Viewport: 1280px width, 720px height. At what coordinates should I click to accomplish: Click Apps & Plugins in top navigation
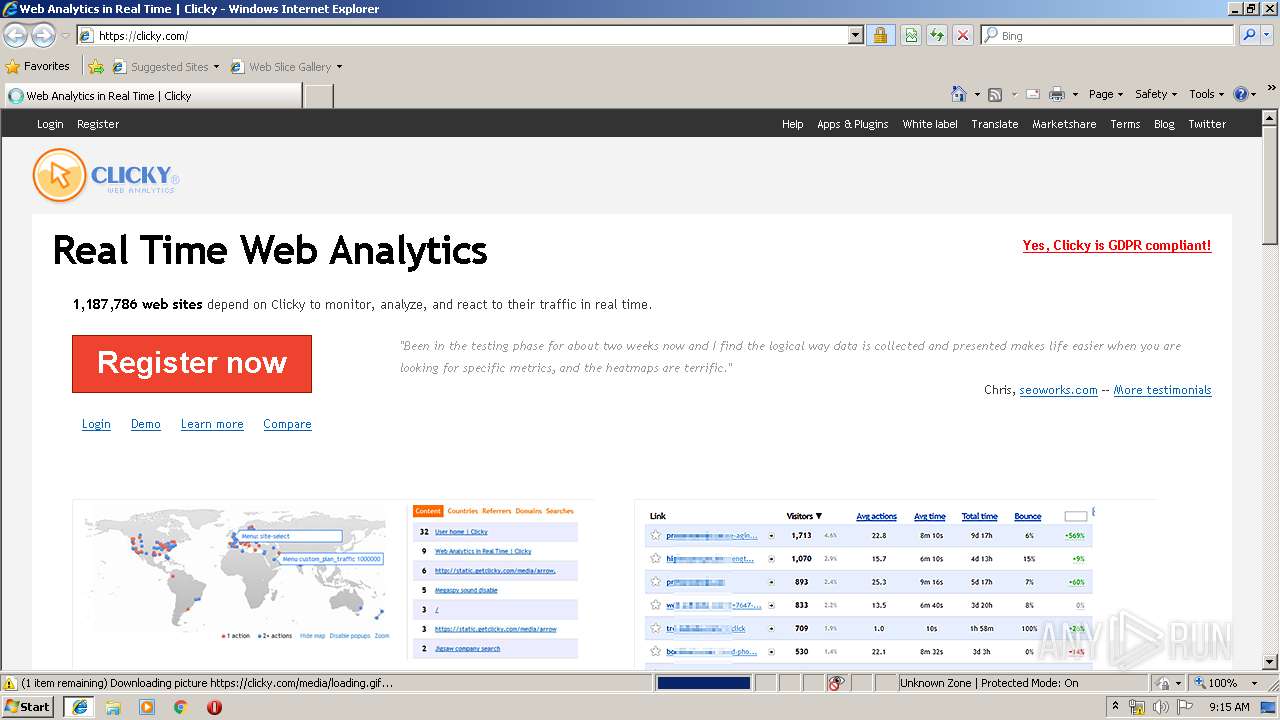[852, 124]
